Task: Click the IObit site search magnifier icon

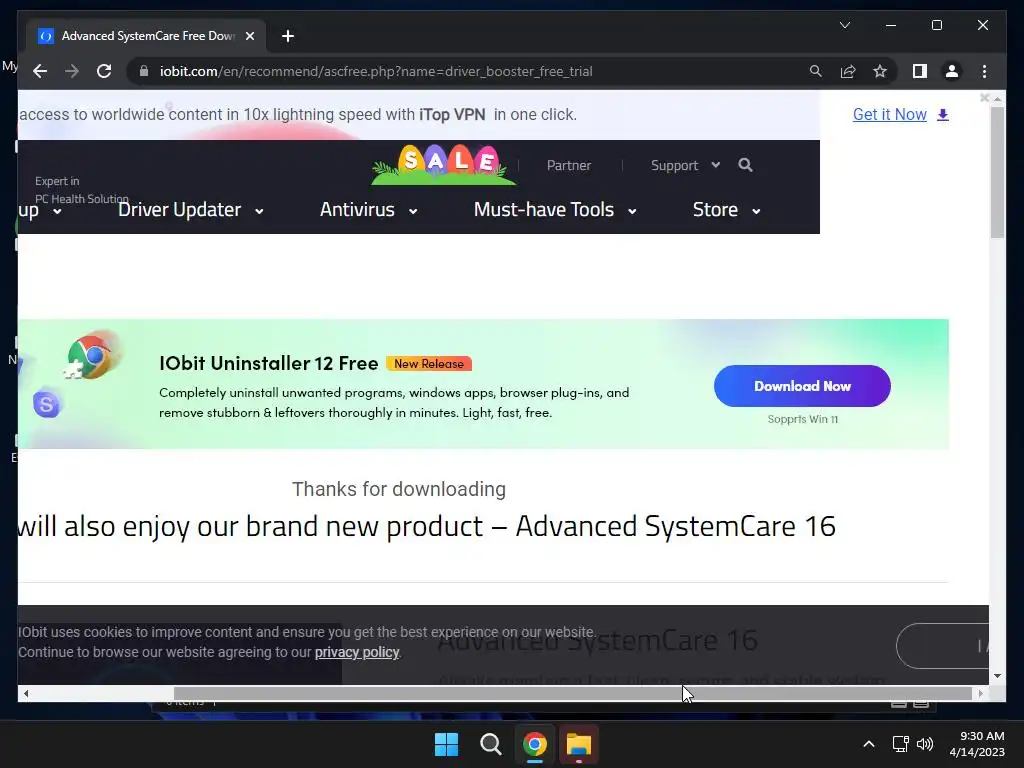Action: point(745,165)
